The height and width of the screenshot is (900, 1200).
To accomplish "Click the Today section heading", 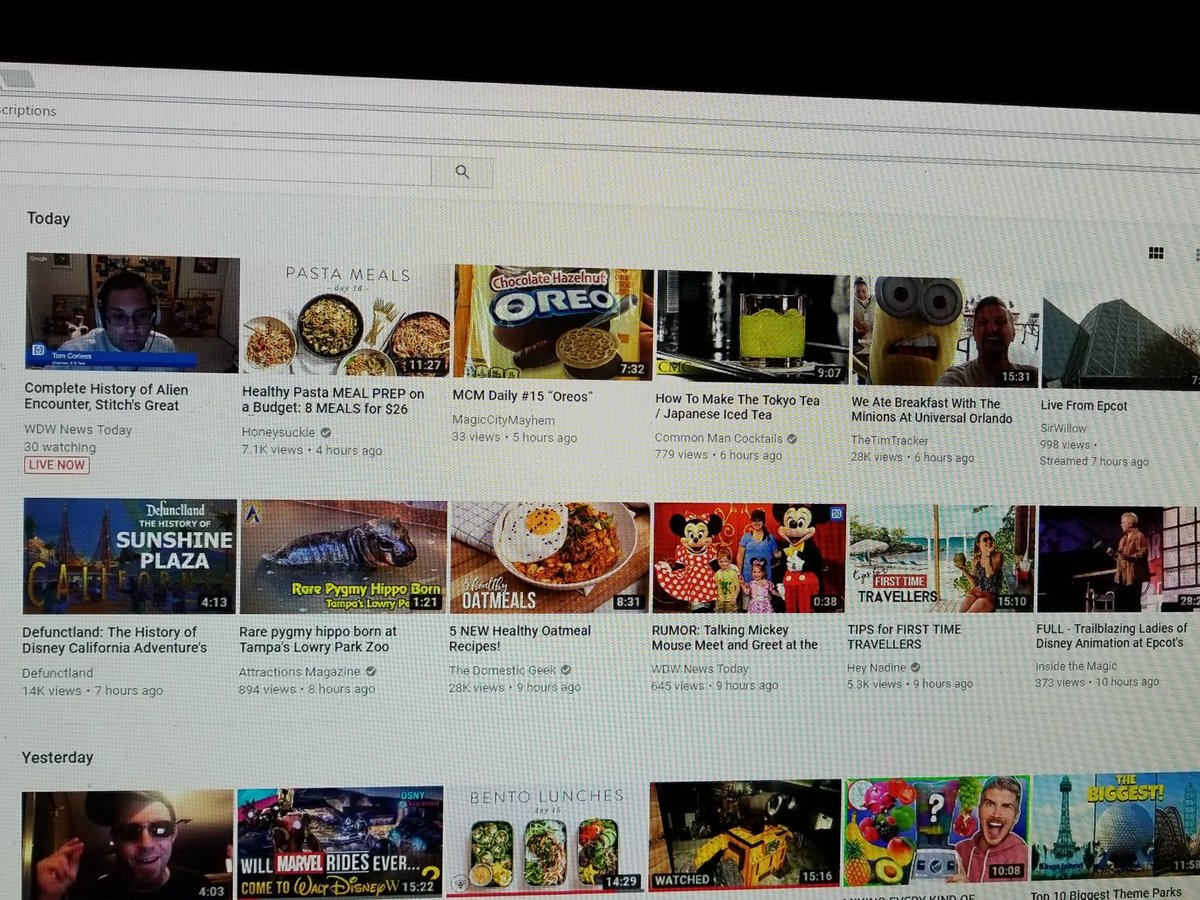I will coord(48,218).
